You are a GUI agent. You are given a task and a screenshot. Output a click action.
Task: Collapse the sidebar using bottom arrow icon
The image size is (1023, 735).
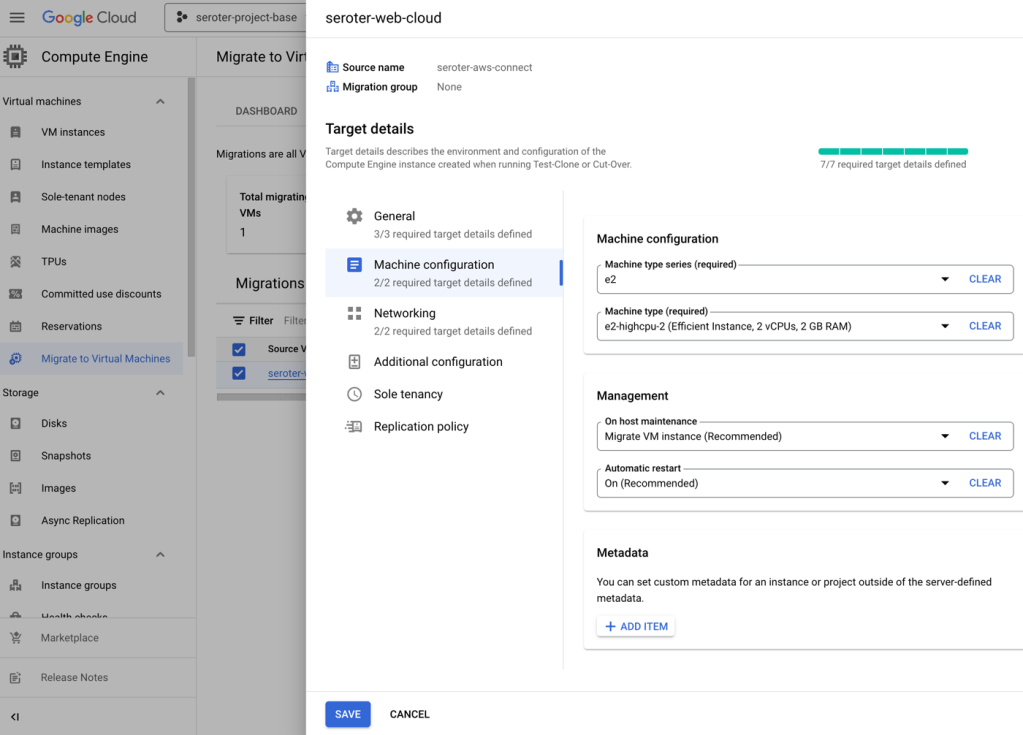(15, 717)
